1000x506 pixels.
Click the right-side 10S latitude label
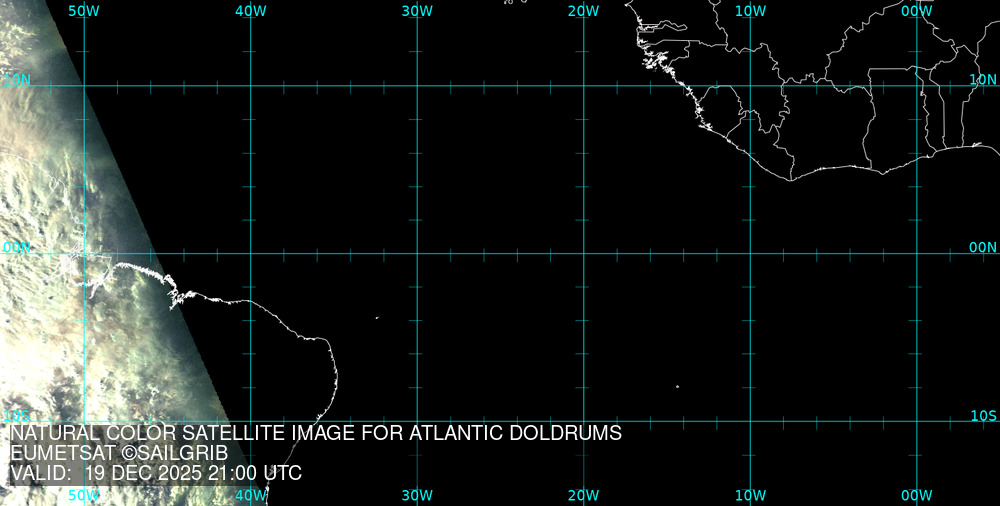click(x=984, y=415)
